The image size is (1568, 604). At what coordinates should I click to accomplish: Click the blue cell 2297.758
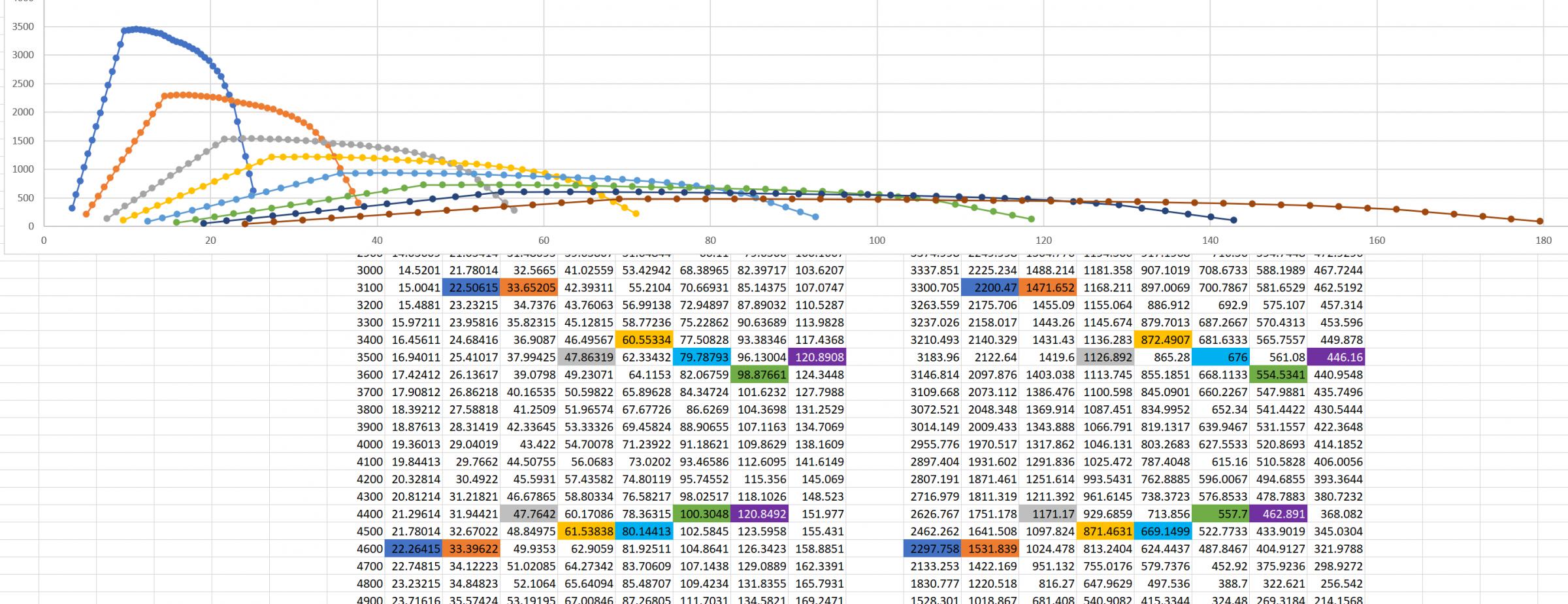[932, 549]
